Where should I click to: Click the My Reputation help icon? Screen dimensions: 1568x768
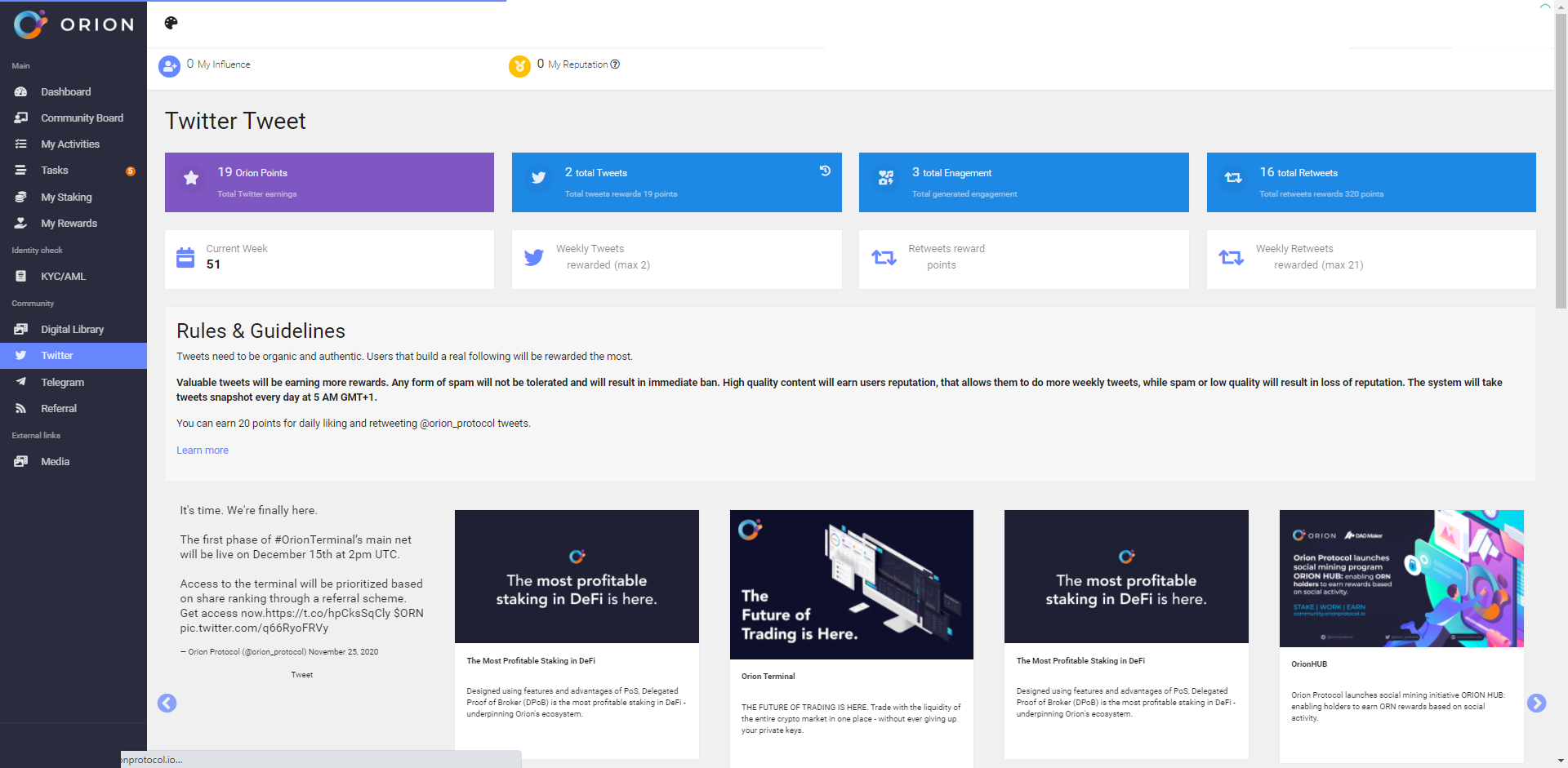pyautogui.click(x=615, y=64)
